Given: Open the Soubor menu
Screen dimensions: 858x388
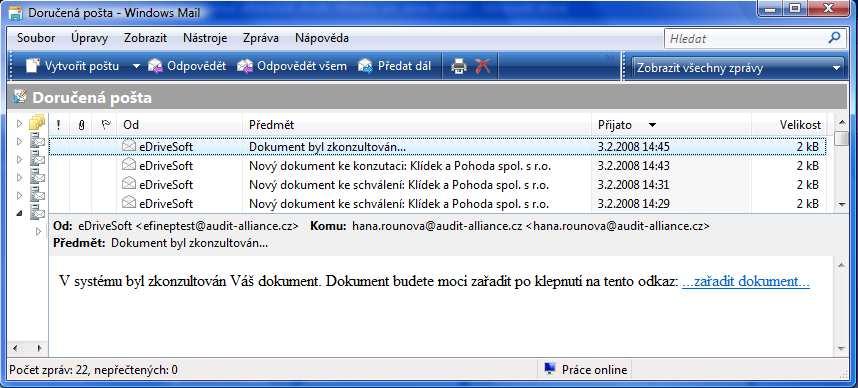Looking at the screenshot, I should [36, 38].
